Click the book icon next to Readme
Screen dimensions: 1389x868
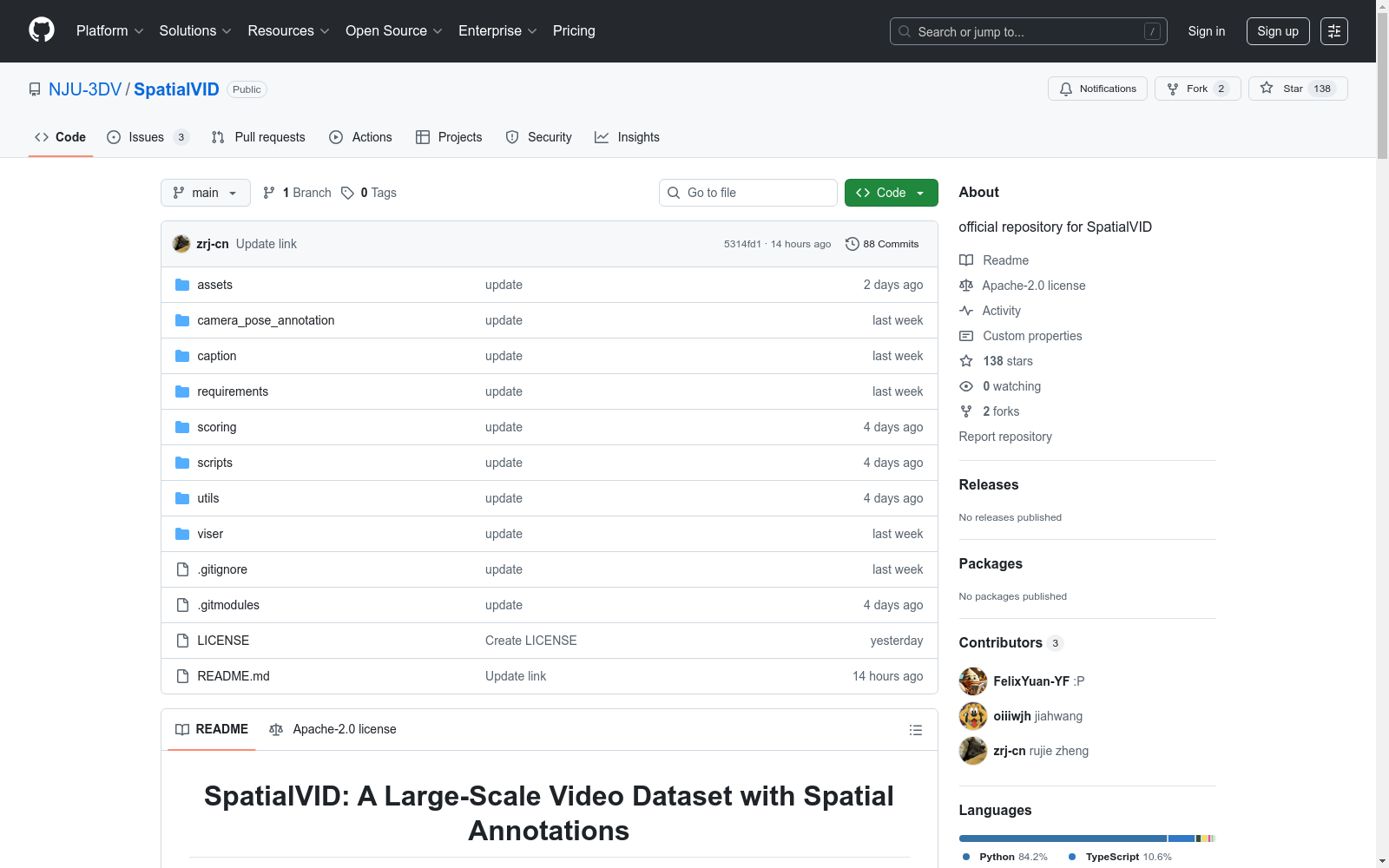[966, 260]
